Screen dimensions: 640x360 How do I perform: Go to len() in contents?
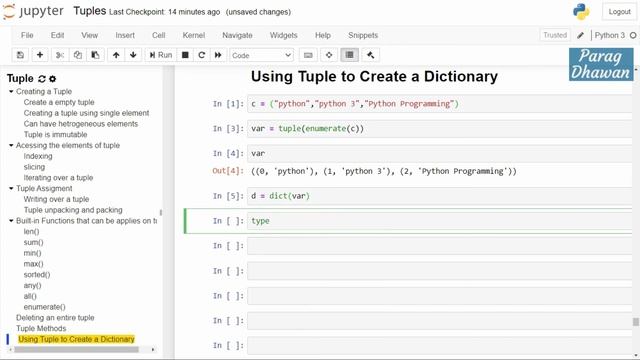(x=31, y=231)
